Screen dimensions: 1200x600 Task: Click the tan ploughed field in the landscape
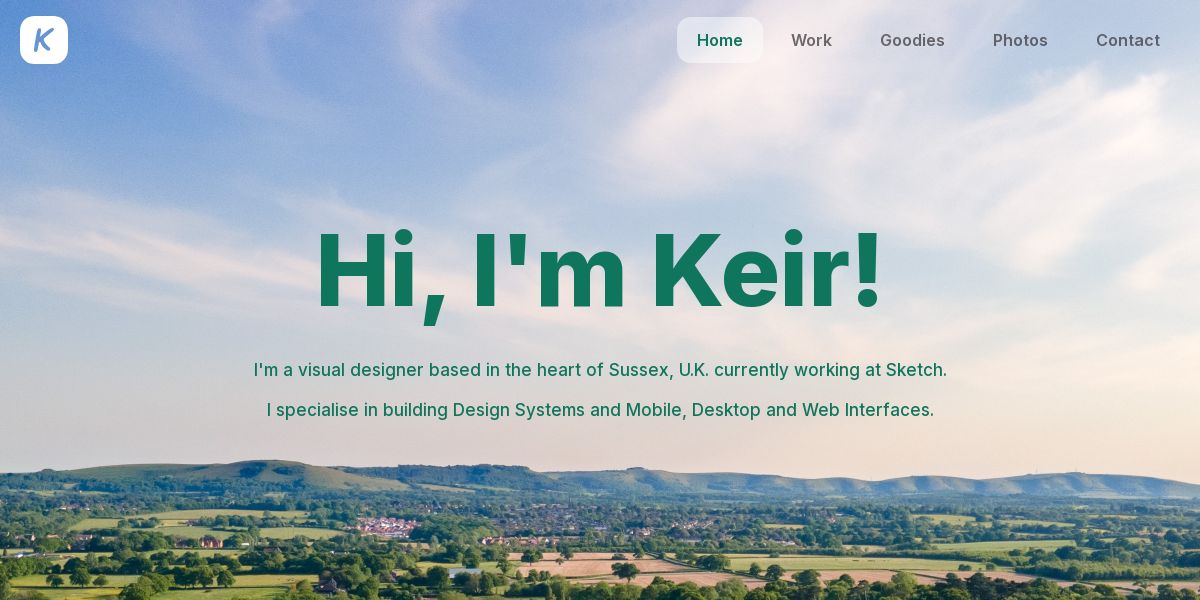(x=590, y=566)
